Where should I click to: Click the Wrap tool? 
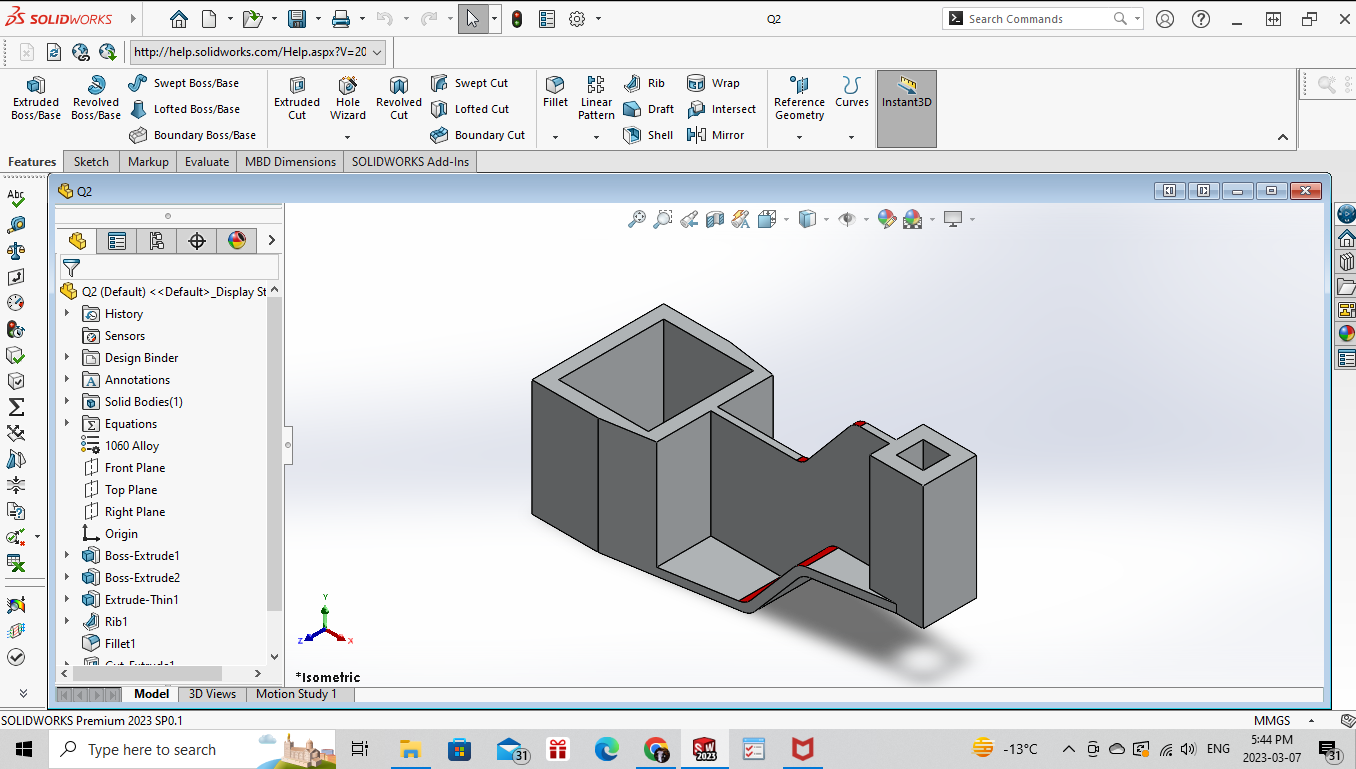[713, 83]
